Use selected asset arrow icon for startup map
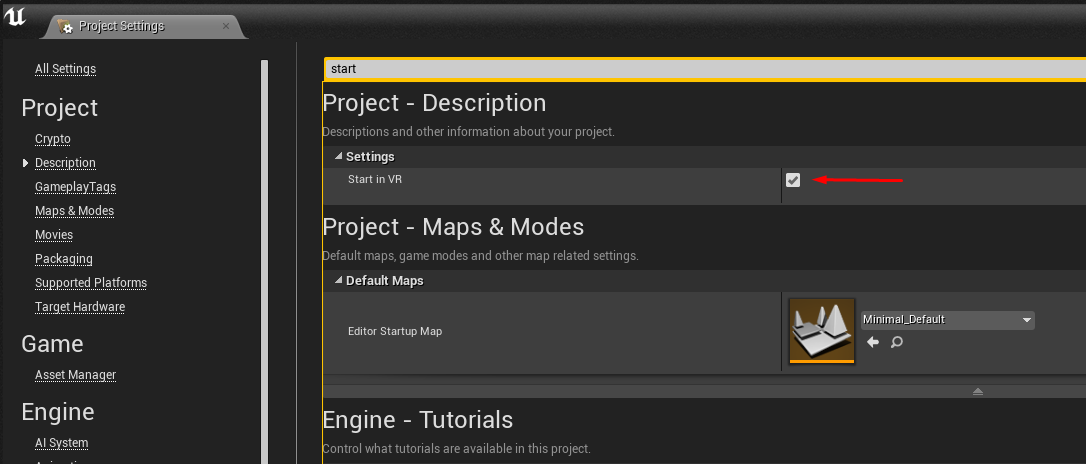 pos(873,342)
